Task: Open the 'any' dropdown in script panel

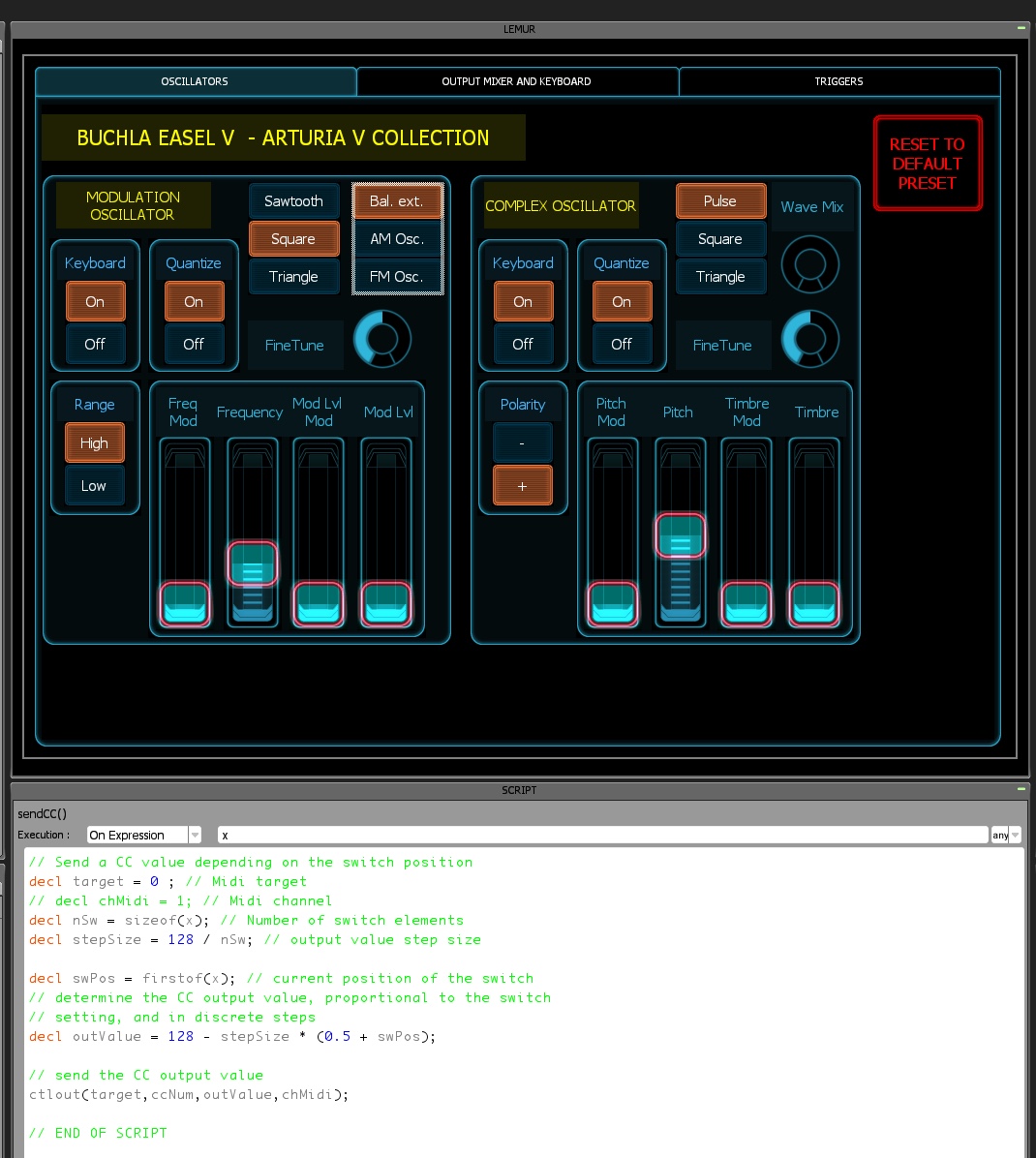Action: click(x=1006, y=835)
